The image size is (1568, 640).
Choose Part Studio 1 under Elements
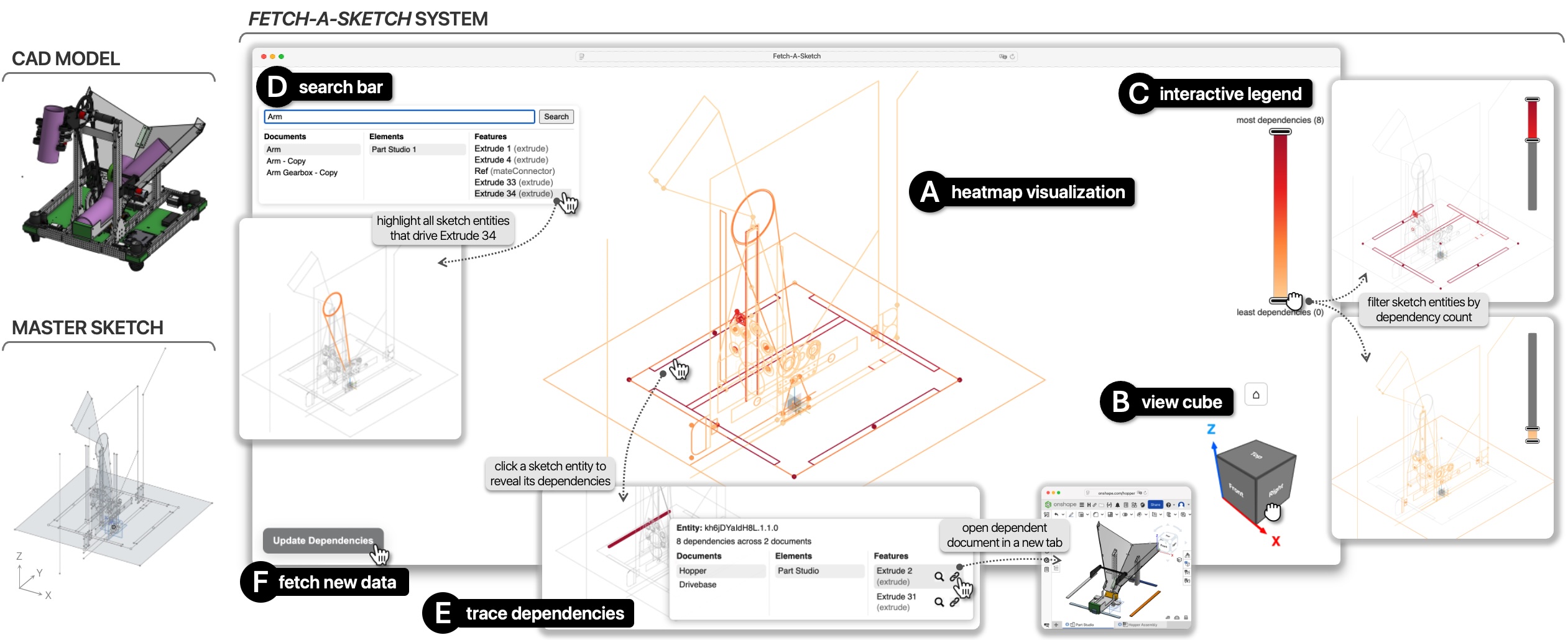click(394, 150)
